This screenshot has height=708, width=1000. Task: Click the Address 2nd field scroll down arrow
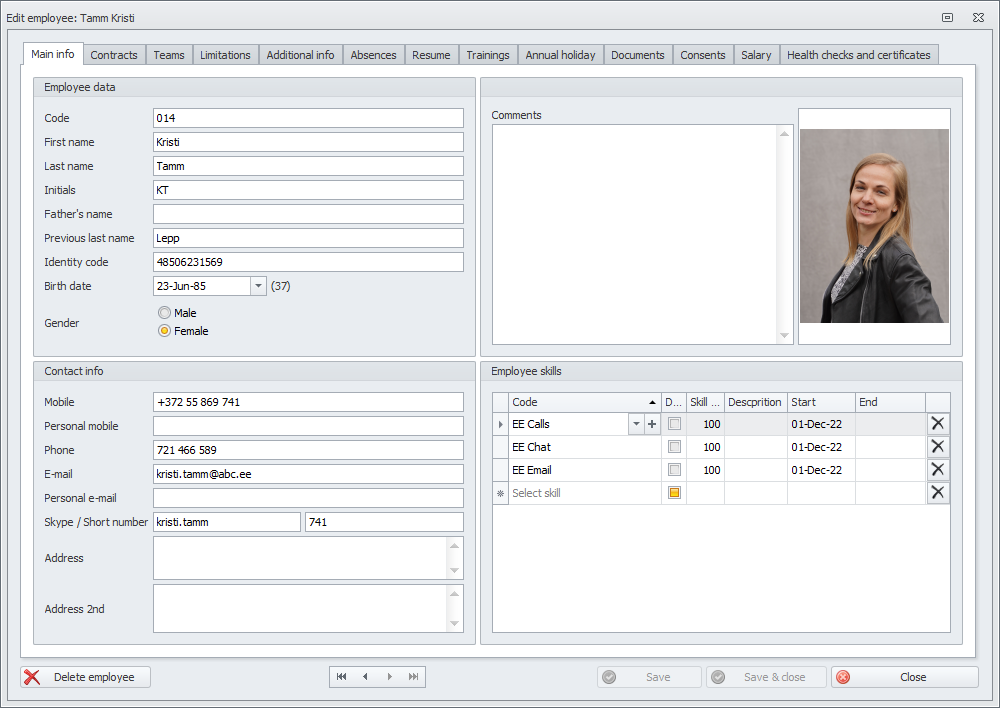click(x=454, y=623)
